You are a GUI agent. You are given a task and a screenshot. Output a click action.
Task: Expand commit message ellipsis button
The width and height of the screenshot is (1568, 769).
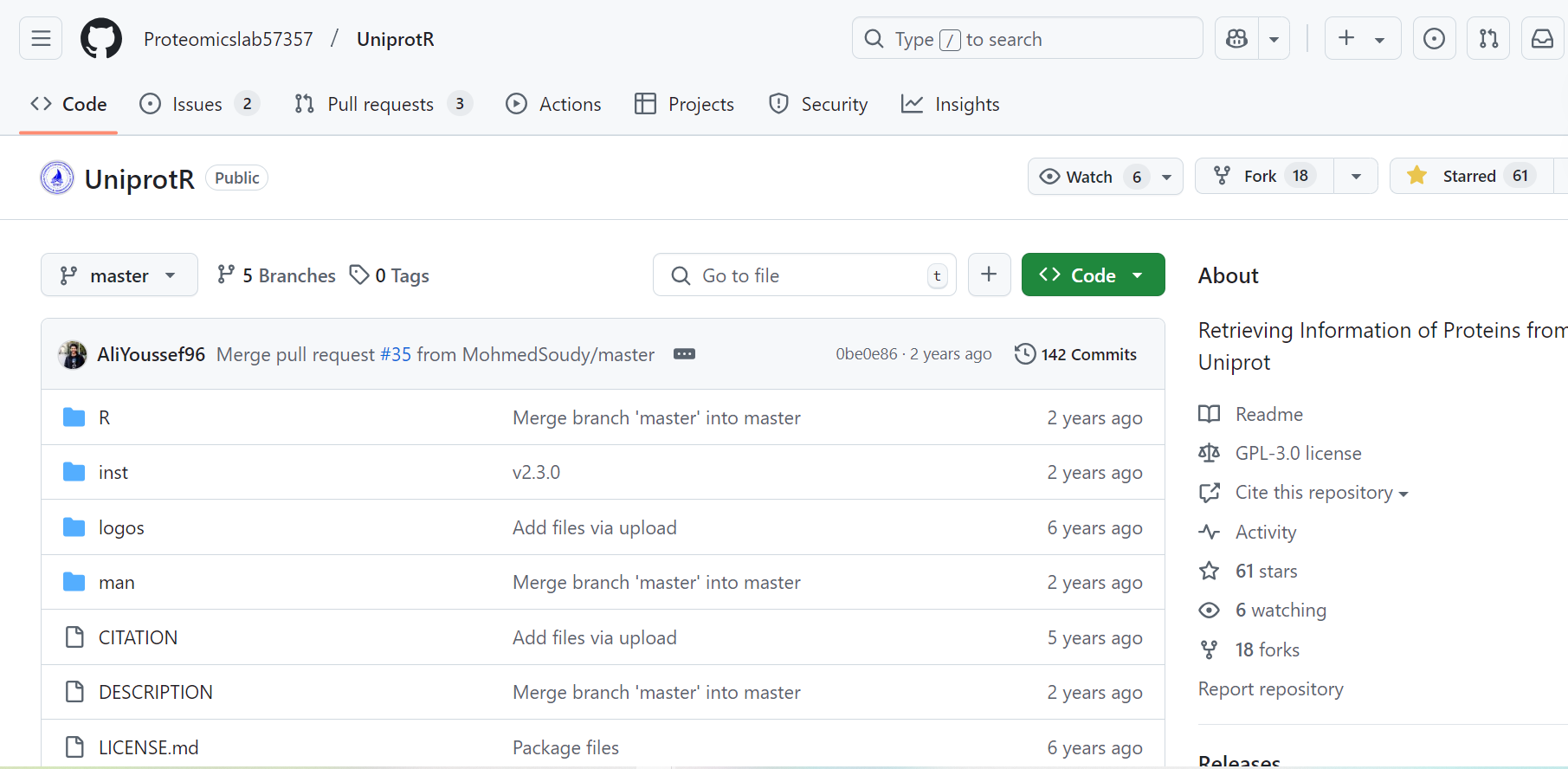pos(684,354)
